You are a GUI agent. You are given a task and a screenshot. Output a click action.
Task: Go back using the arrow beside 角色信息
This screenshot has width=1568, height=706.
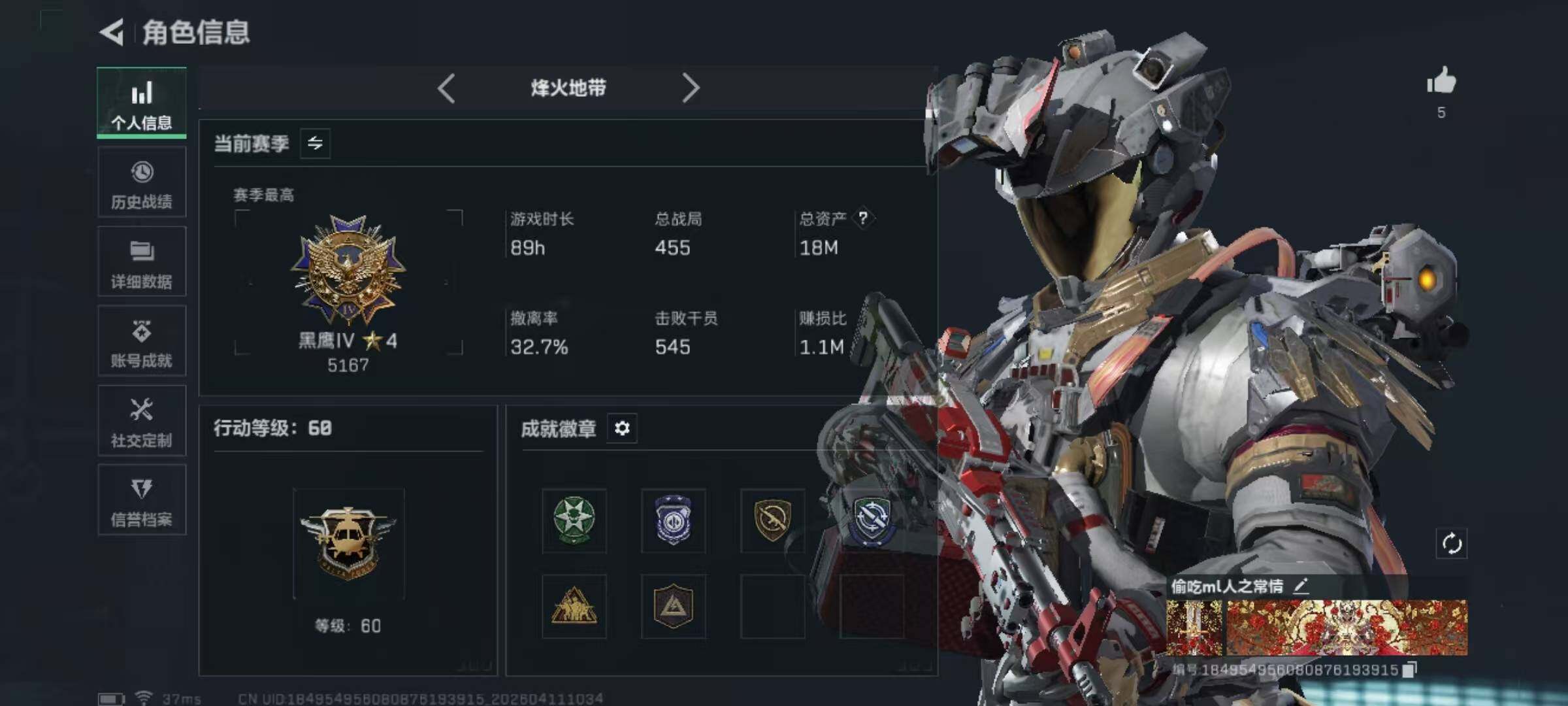click(112, 32)
